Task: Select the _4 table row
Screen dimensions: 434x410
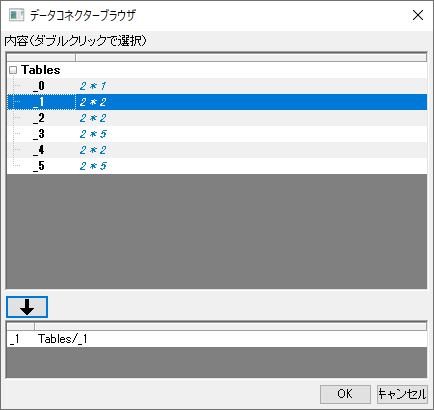Action: (217, 150)
